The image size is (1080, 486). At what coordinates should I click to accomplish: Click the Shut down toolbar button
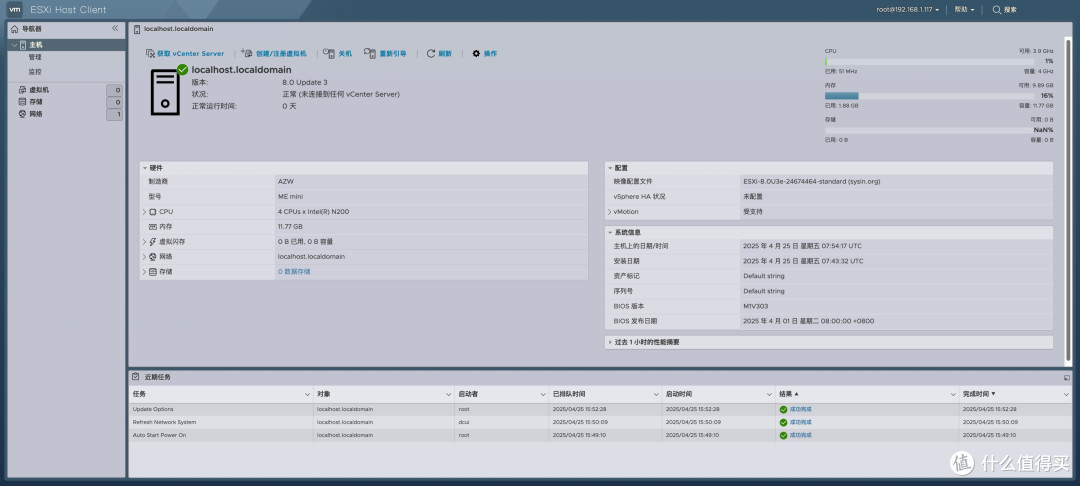(338, 54)
